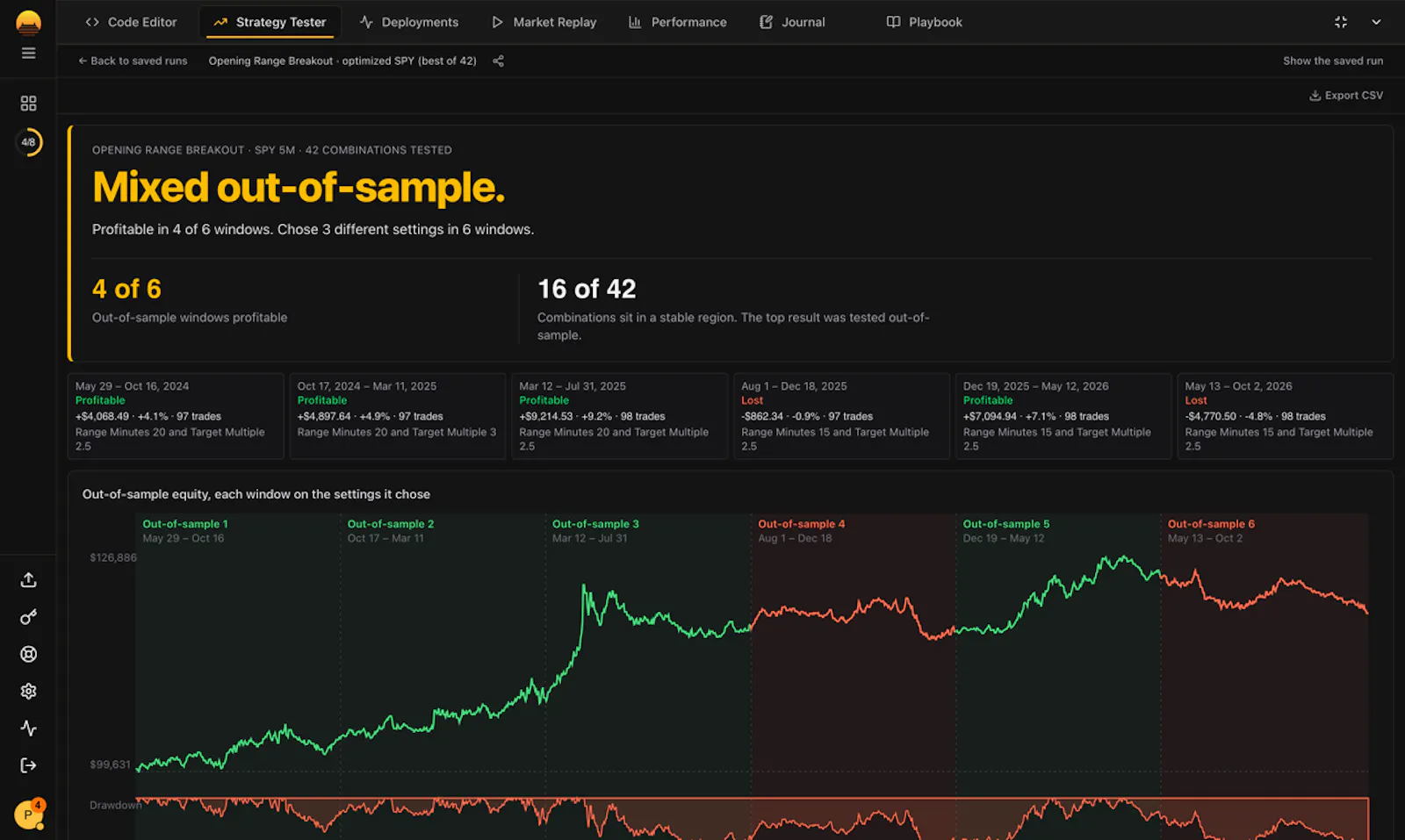Click the logout icon in sidebar
The height and width of the screenshot is (840, 1405).
(x=28, y=765)
